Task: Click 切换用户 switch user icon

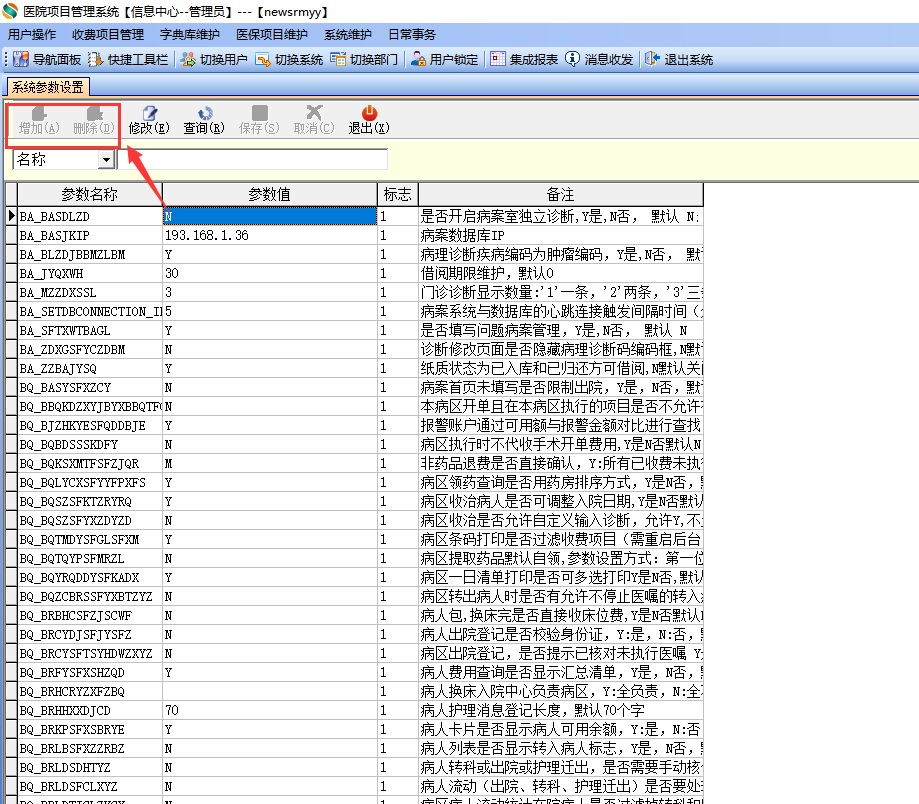Action: click(214, 59)
